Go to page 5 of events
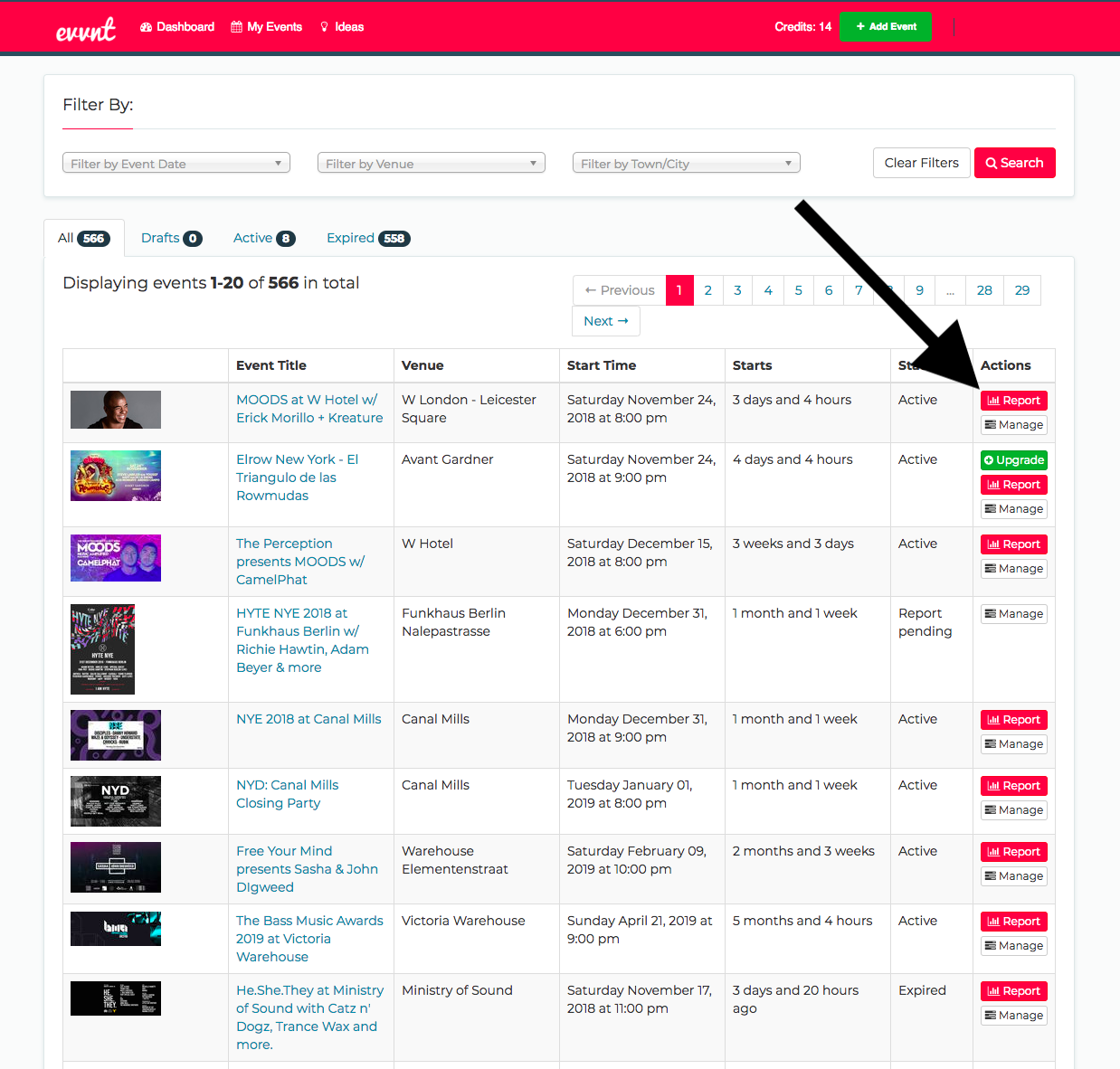 [799, 290]
